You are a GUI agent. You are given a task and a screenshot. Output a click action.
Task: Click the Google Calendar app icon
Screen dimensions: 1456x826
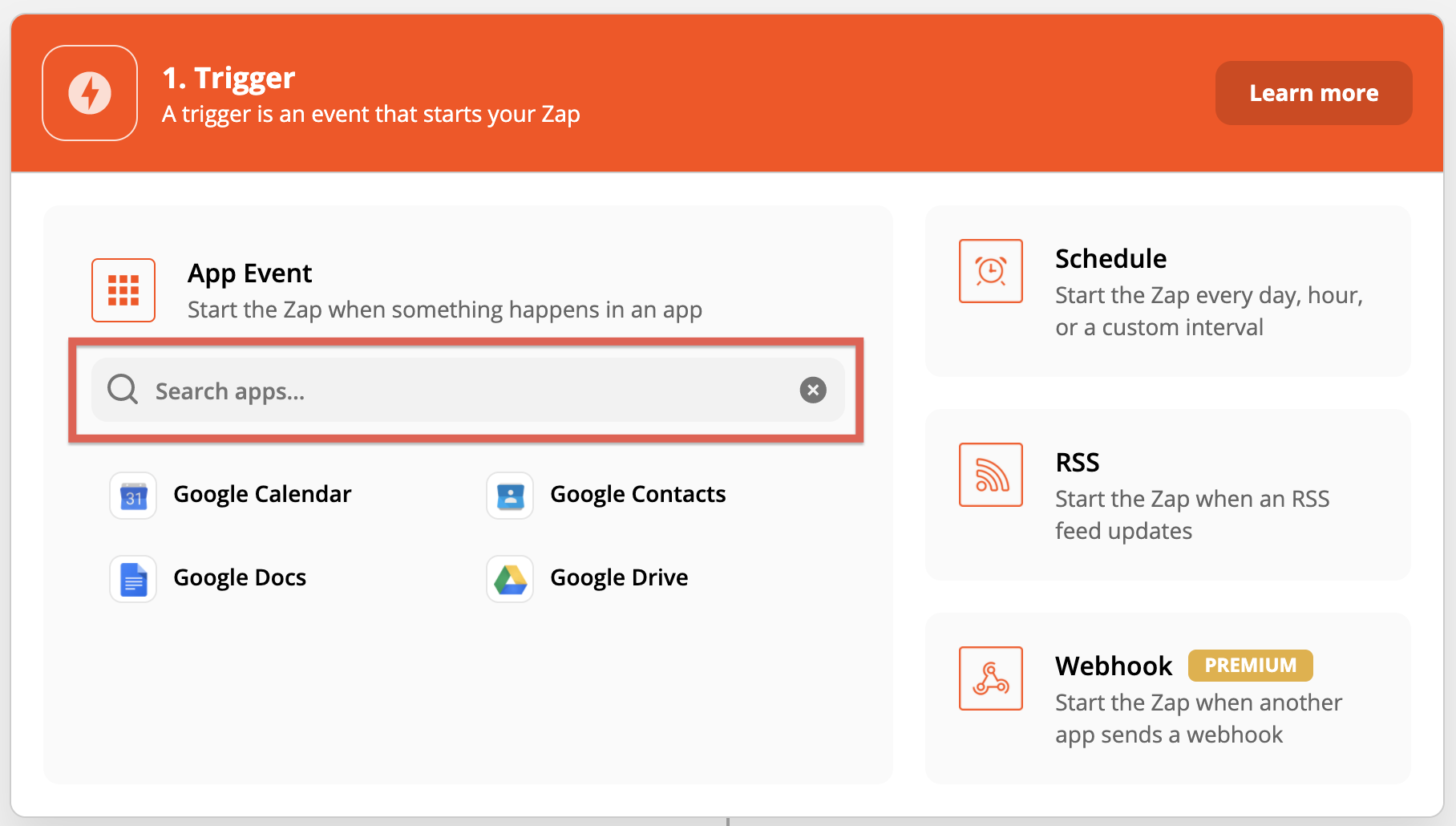[x=132, y=496]
